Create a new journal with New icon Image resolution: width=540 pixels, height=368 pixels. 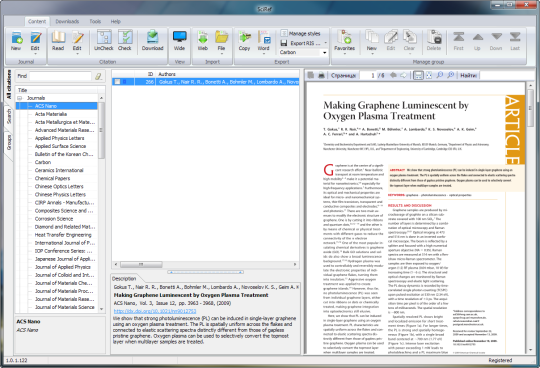[16, 41]
